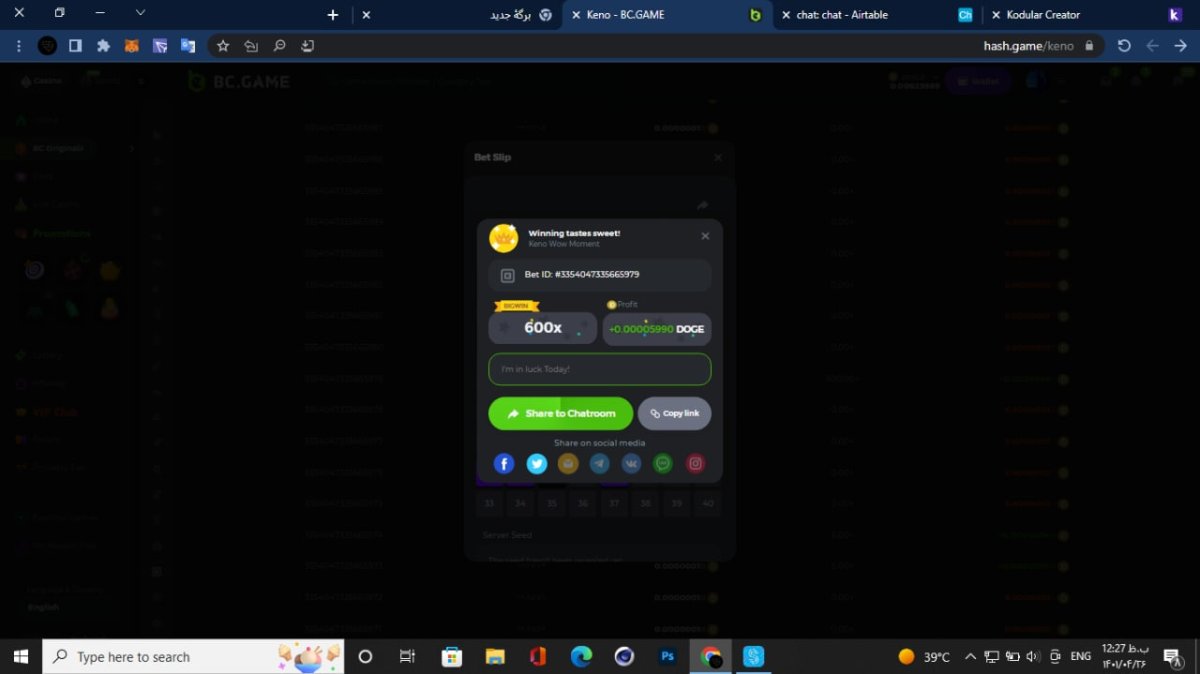Toggle the browser side panel

(75, 46)
